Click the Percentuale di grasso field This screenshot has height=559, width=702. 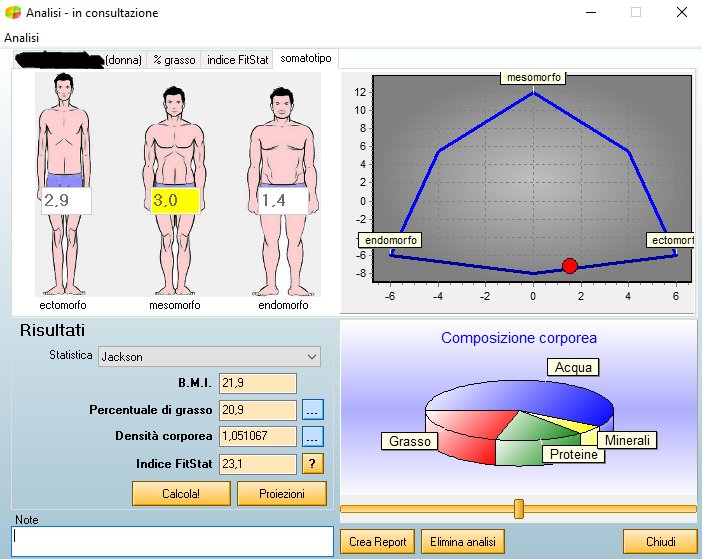(x=257, y=410)
